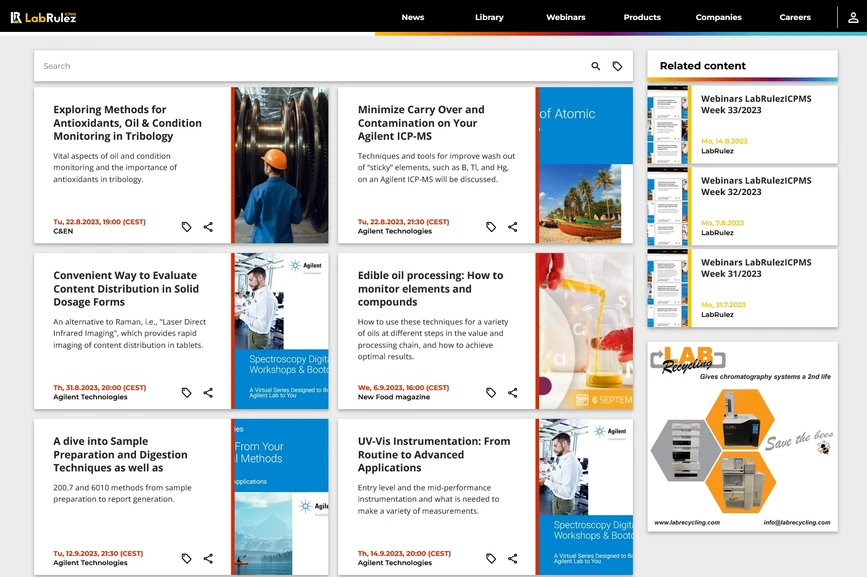Open A dive into Sample Preparation title

tap(120, 454)
